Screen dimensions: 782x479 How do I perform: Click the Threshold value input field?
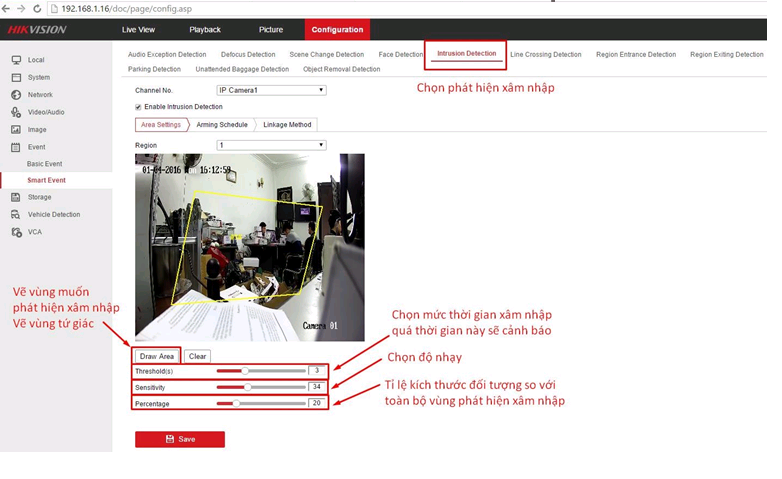tap(317, 370)
